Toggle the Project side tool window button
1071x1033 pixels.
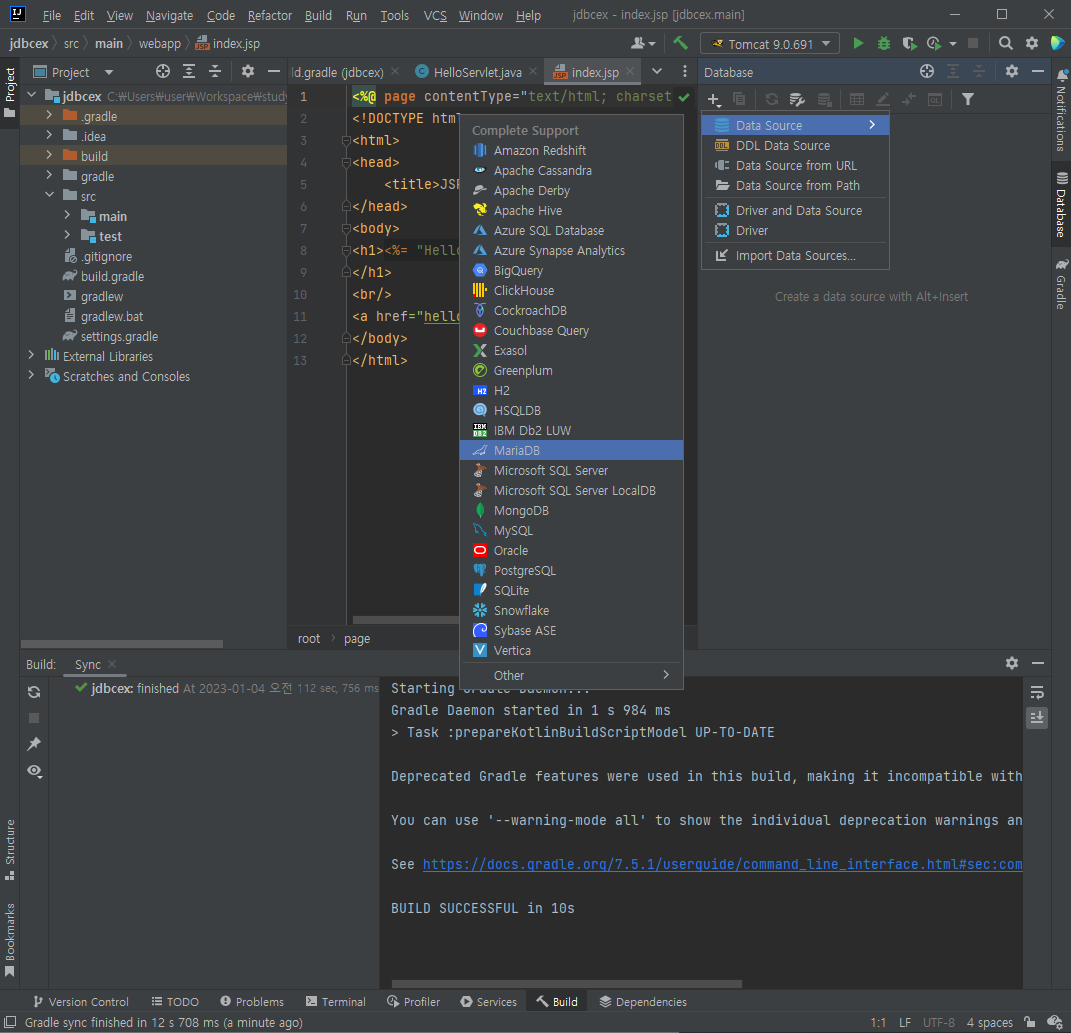pos(10,92)
